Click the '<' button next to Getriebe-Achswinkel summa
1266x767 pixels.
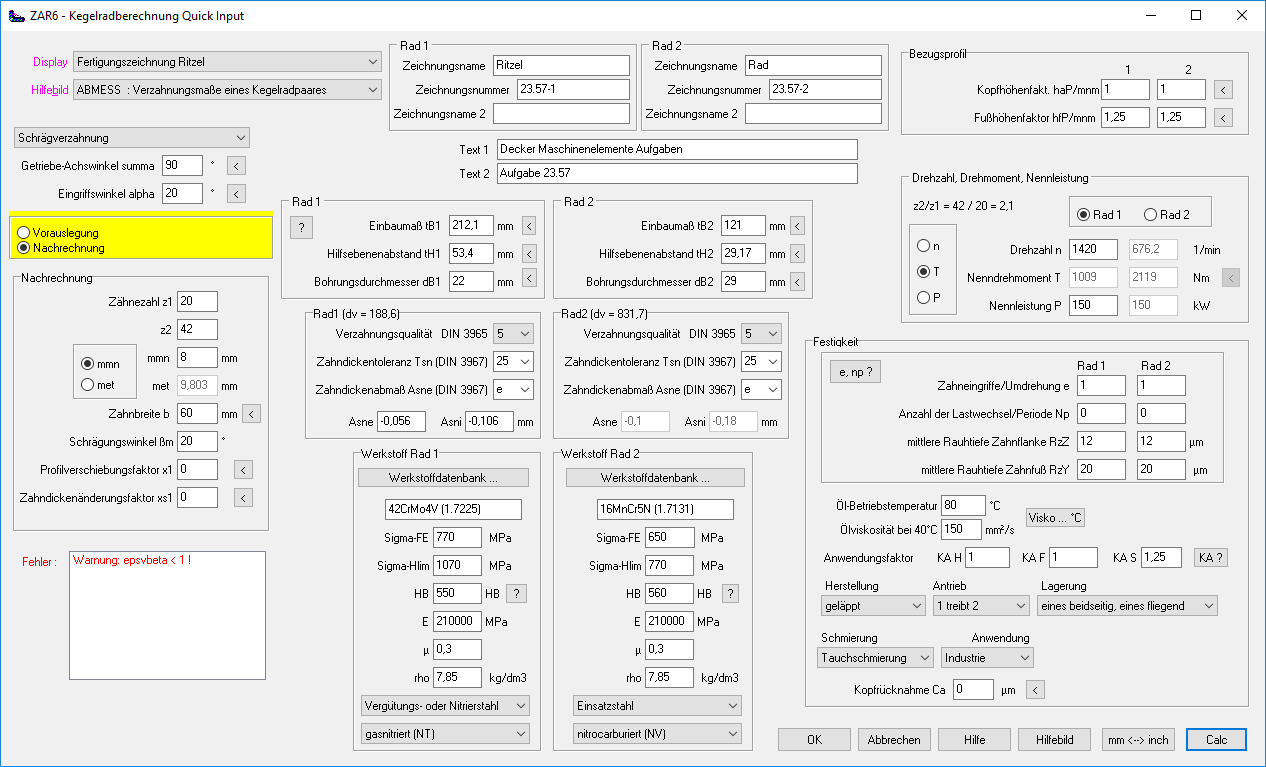(x=235, y=165)
